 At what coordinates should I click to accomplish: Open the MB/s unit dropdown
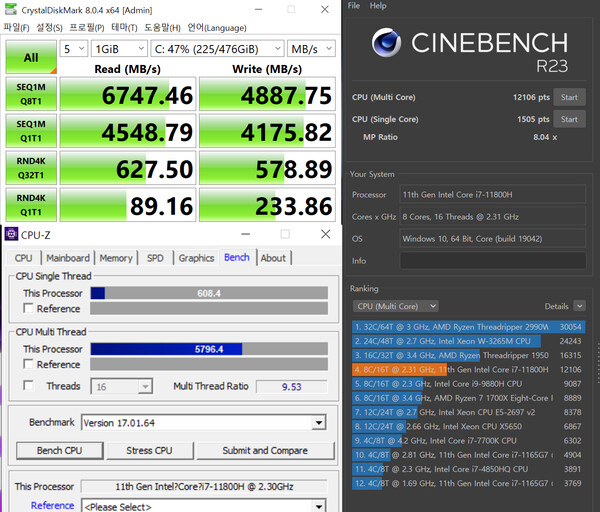coord(311,49)
